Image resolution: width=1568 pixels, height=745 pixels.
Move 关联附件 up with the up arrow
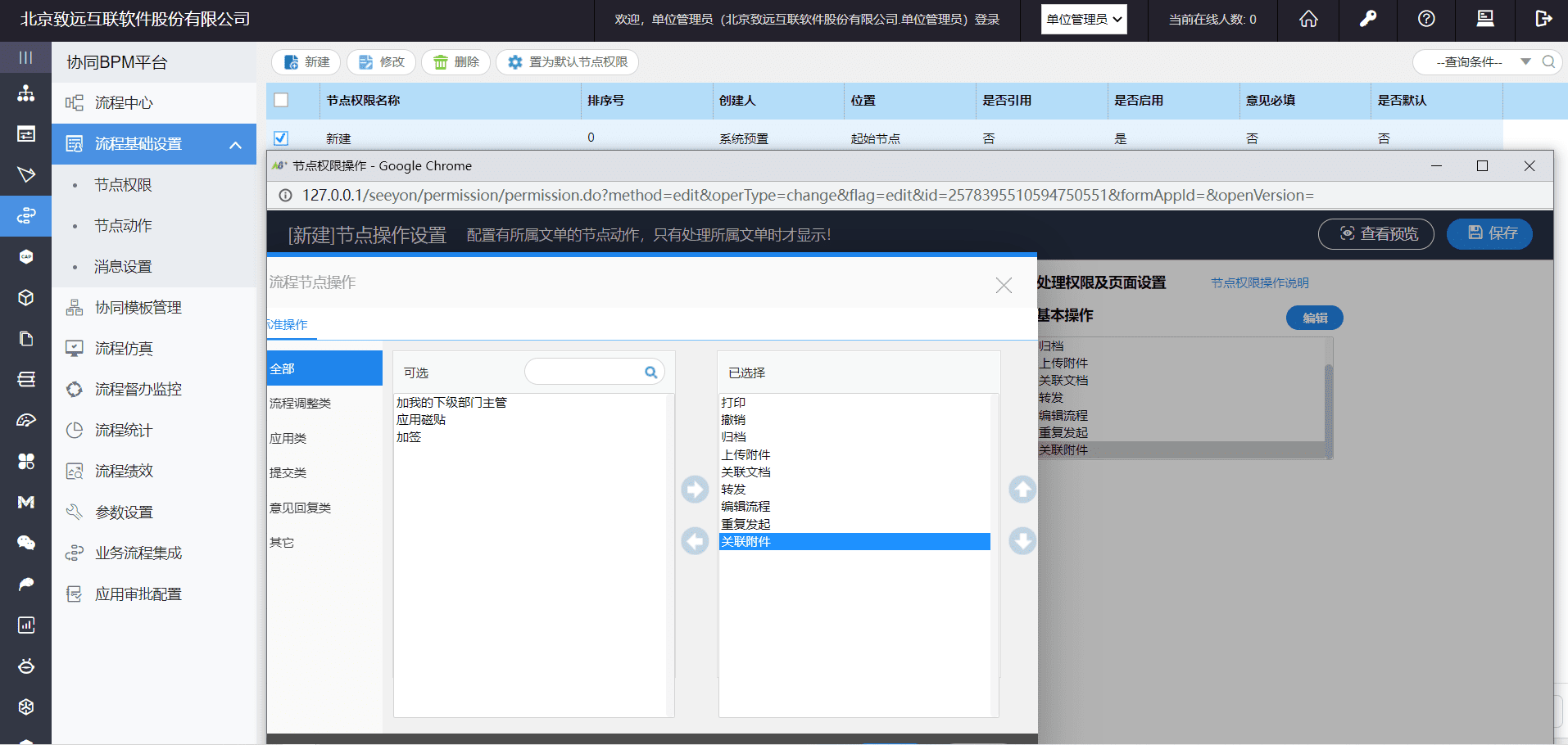point(1022,490)
